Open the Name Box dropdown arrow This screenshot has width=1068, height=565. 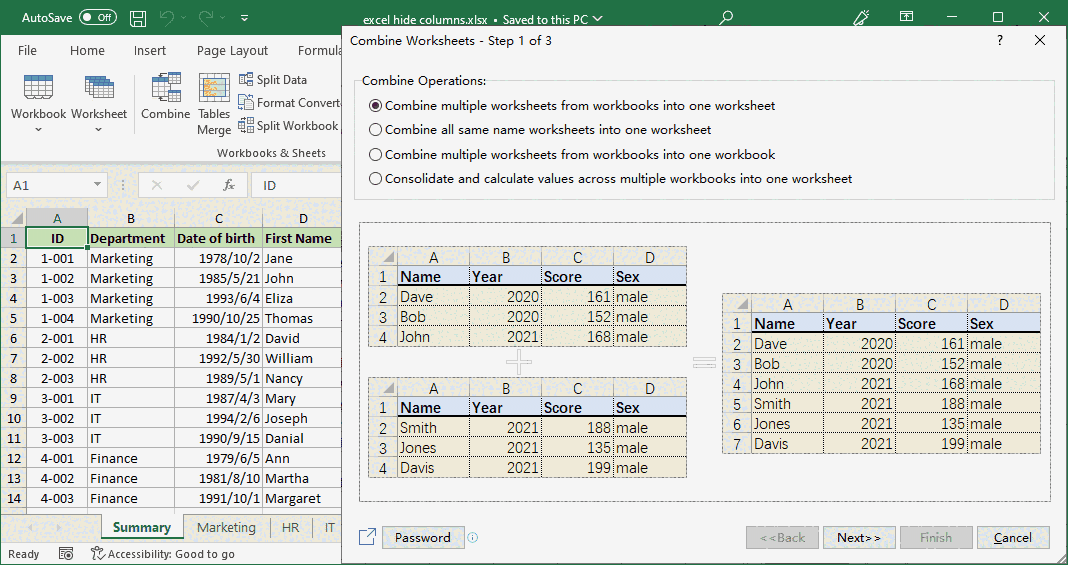pyautogui.click(x=97, y=185)
